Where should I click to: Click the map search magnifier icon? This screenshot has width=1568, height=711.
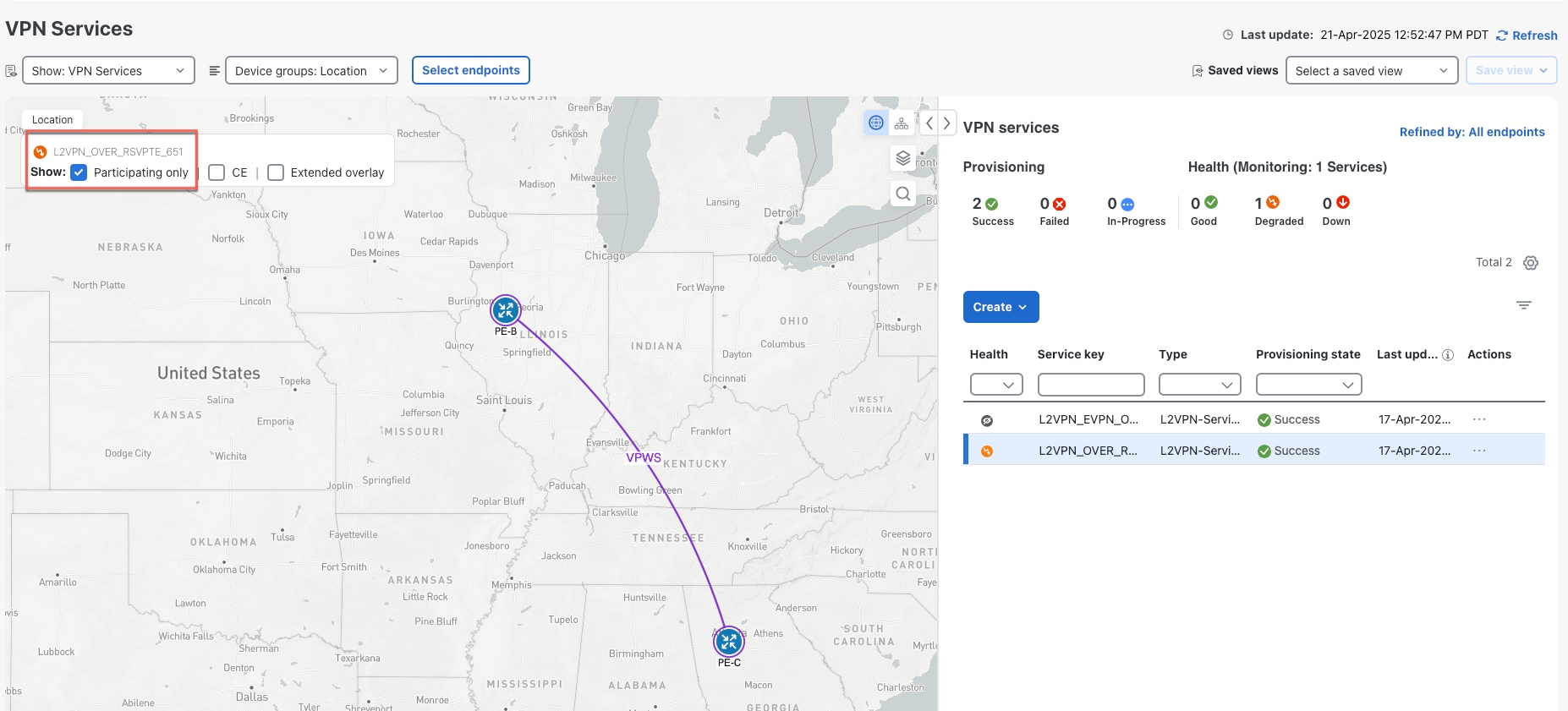[903, 194]
